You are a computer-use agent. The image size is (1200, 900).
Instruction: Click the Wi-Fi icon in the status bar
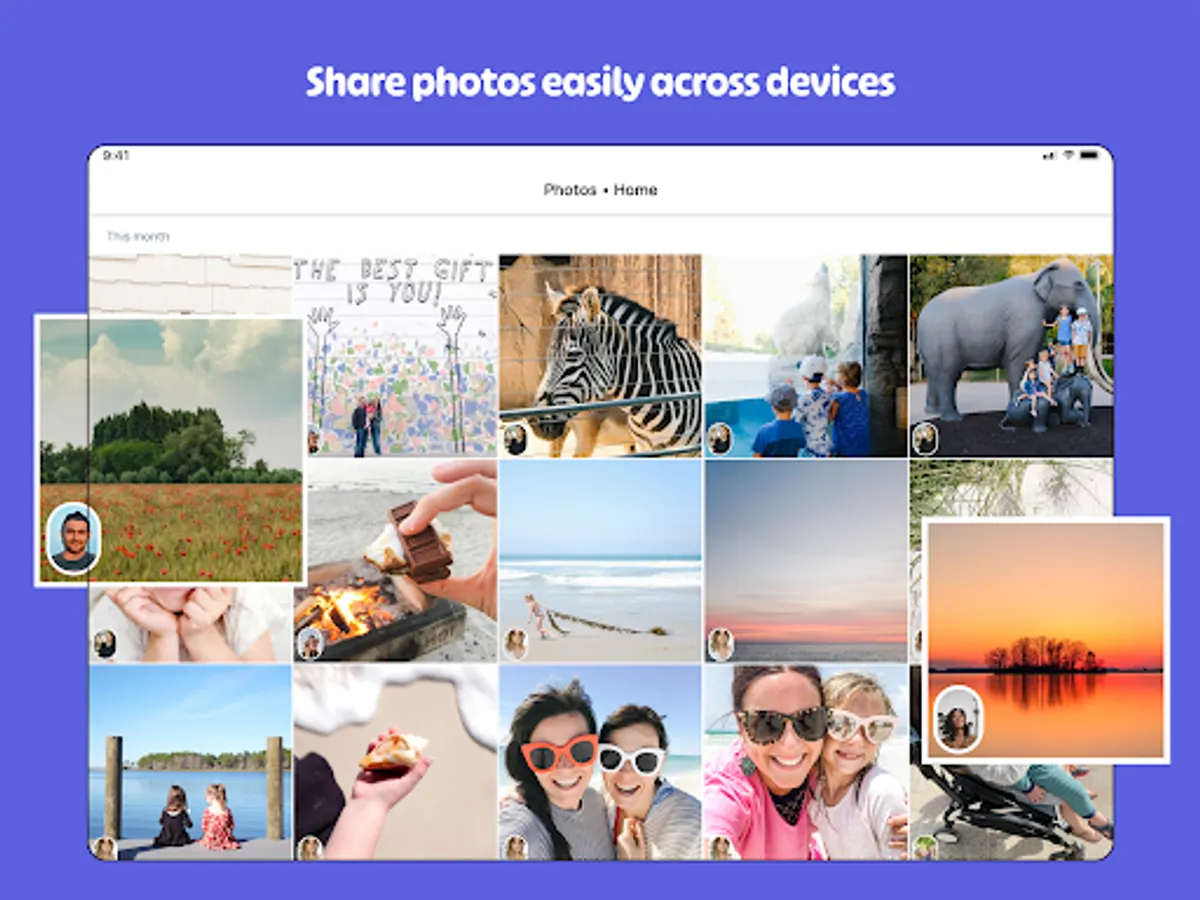pyautogui.click(x=1067, y=156)
